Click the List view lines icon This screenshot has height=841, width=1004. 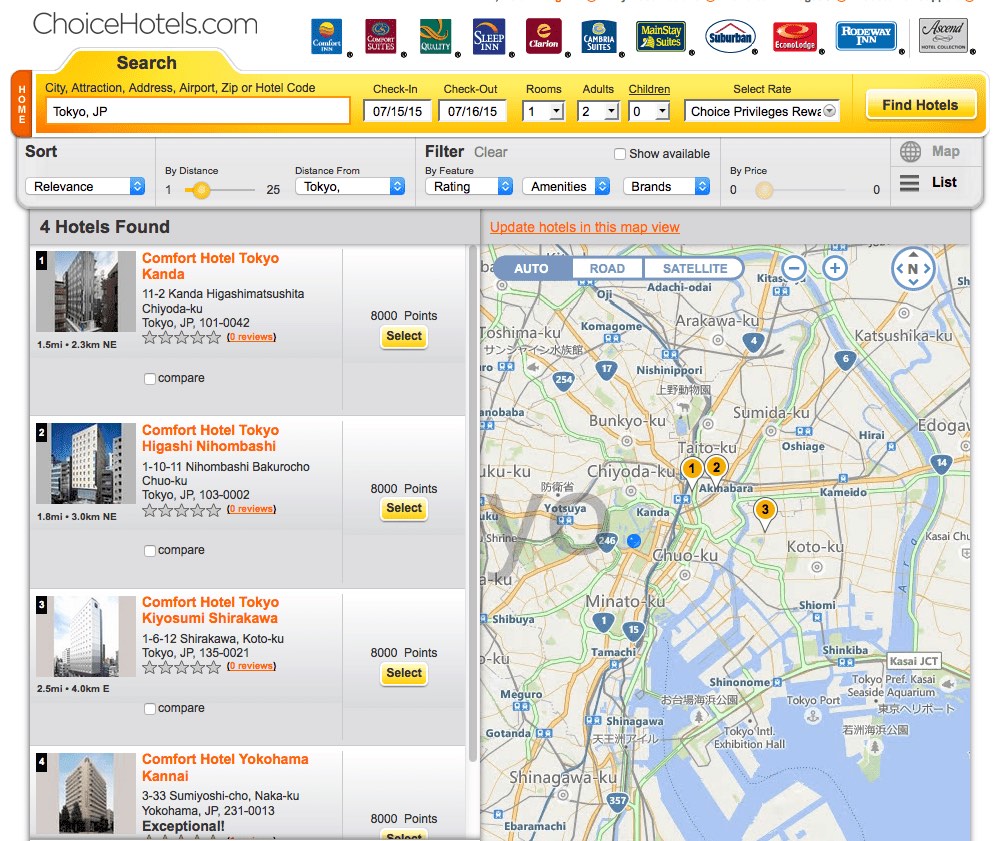pos(909,183)
